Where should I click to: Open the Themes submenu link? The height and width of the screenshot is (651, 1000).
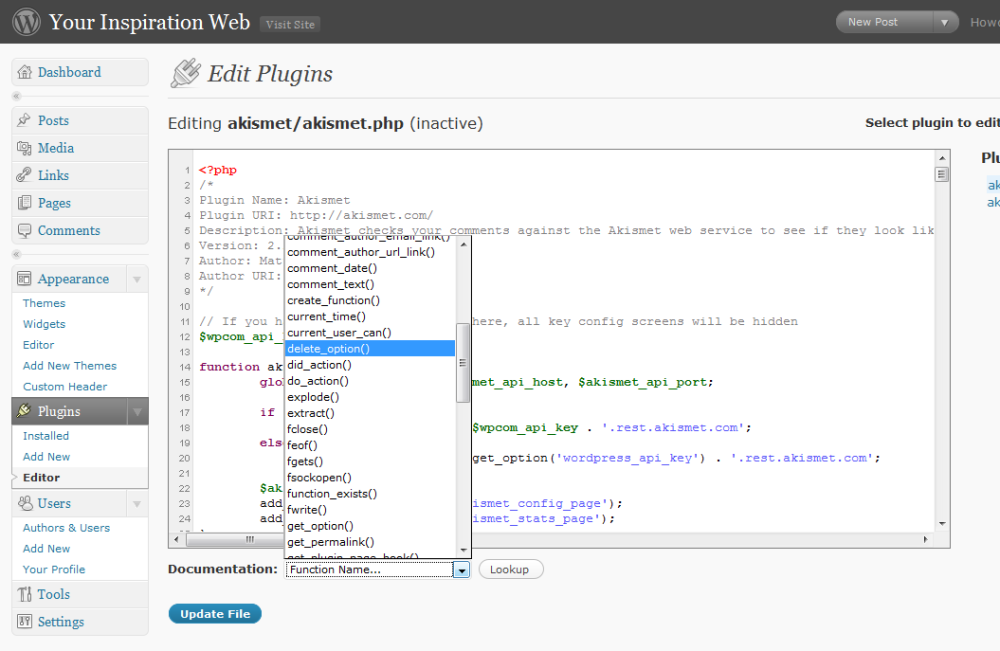point(44,303)
